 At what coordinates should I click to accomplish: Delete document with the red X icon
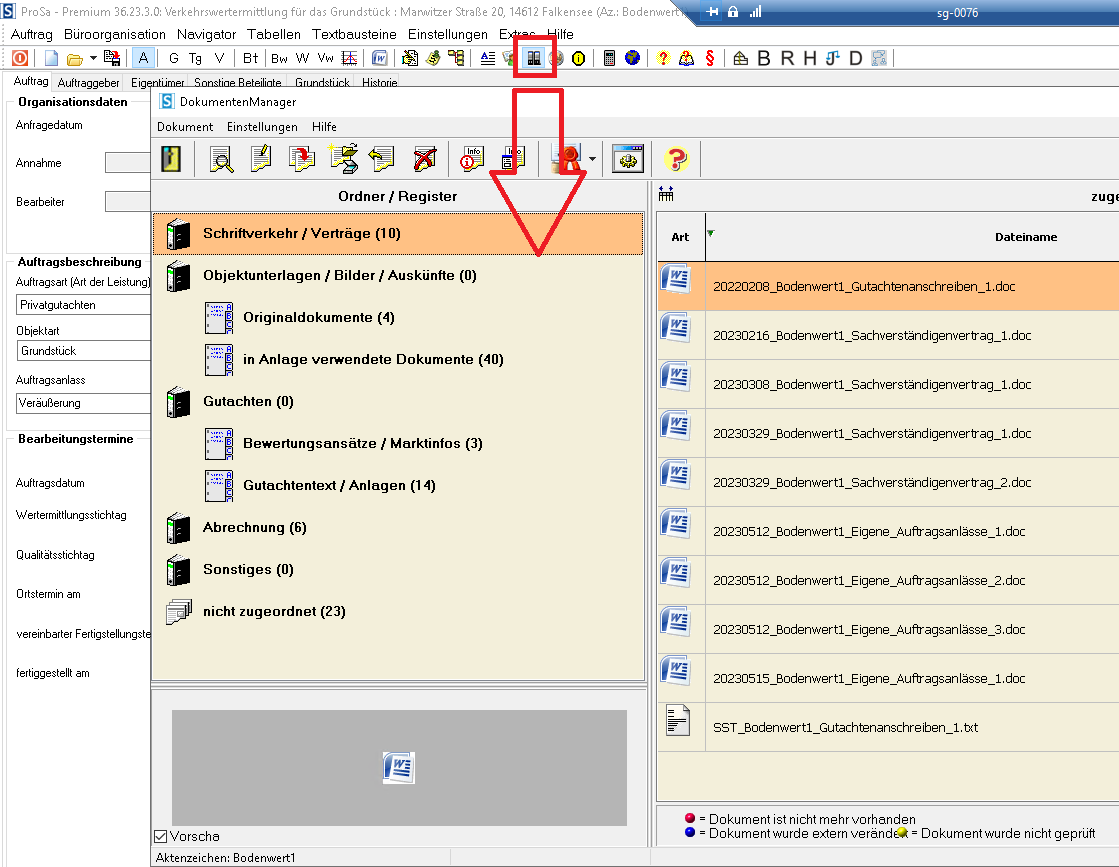click(425, 158)
